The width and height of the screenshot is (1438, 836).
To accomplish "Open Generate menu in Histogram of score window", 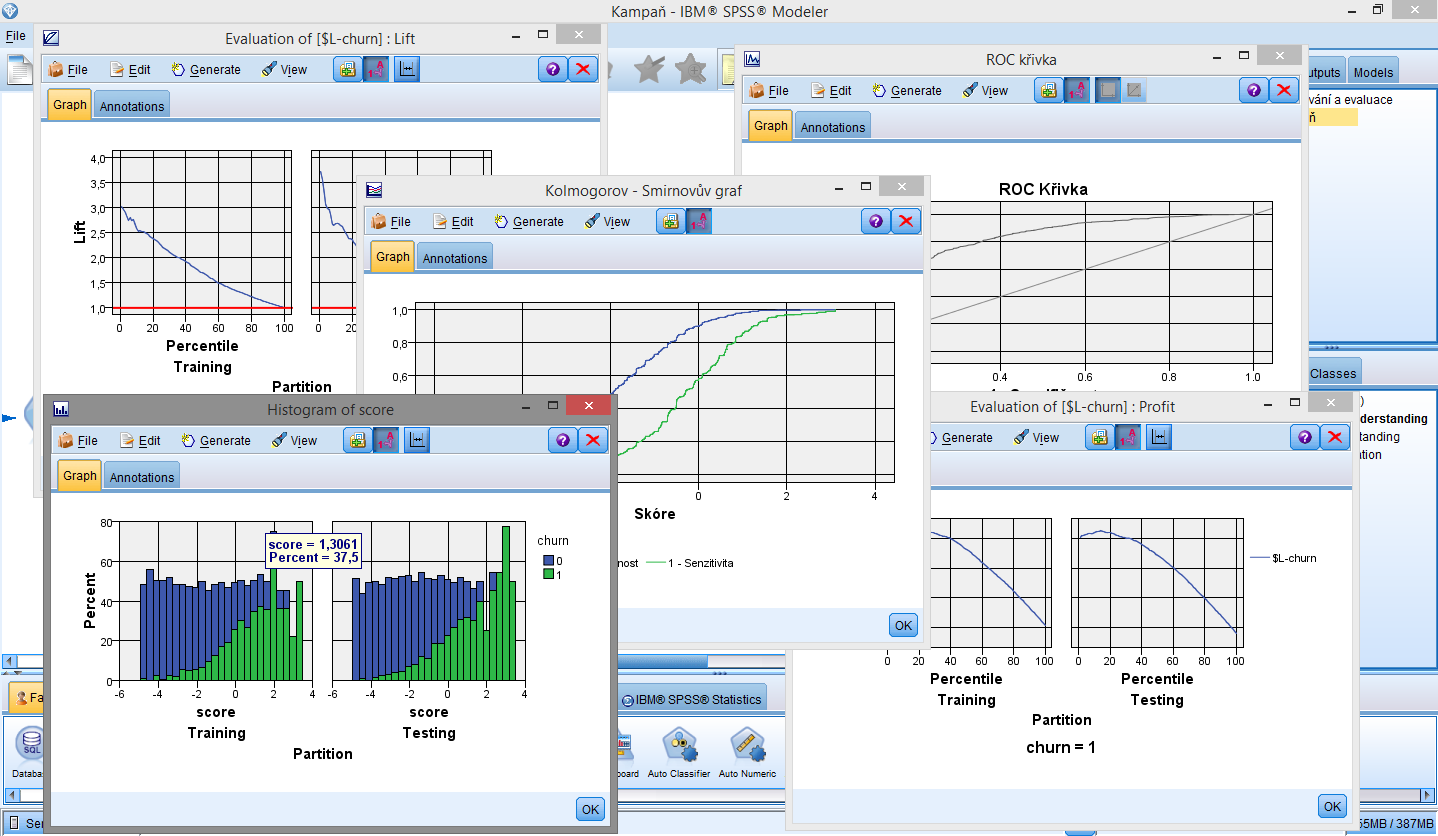I will (215, 440).
